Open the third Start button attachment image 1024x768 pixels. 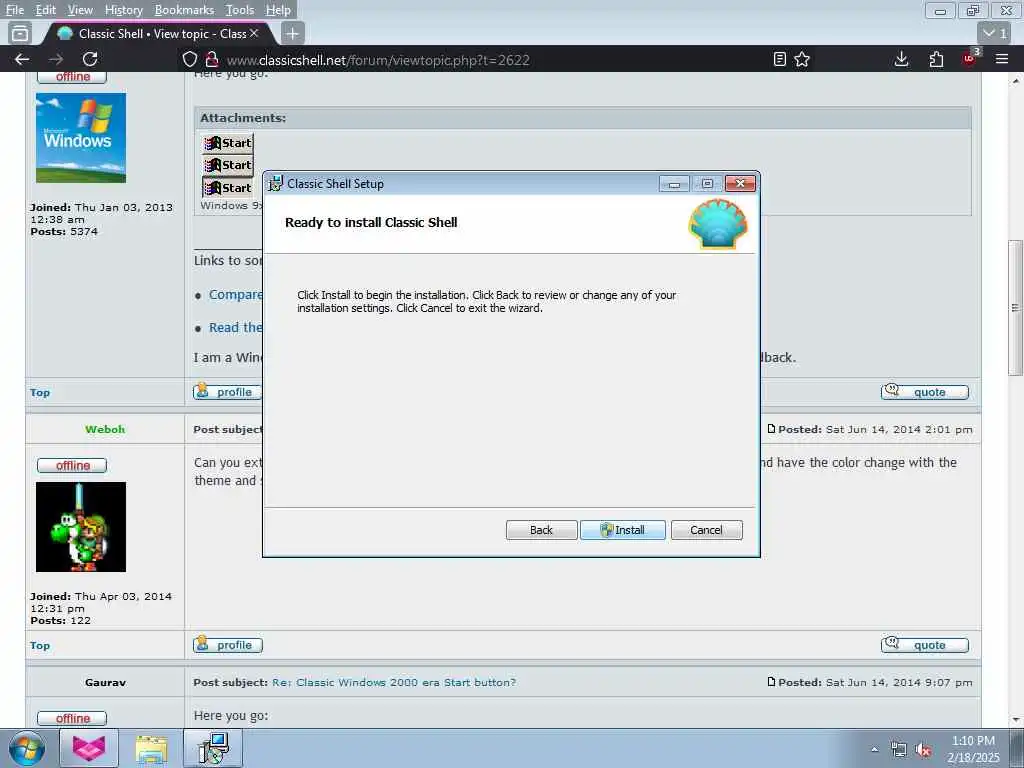[x=227, y=187]
